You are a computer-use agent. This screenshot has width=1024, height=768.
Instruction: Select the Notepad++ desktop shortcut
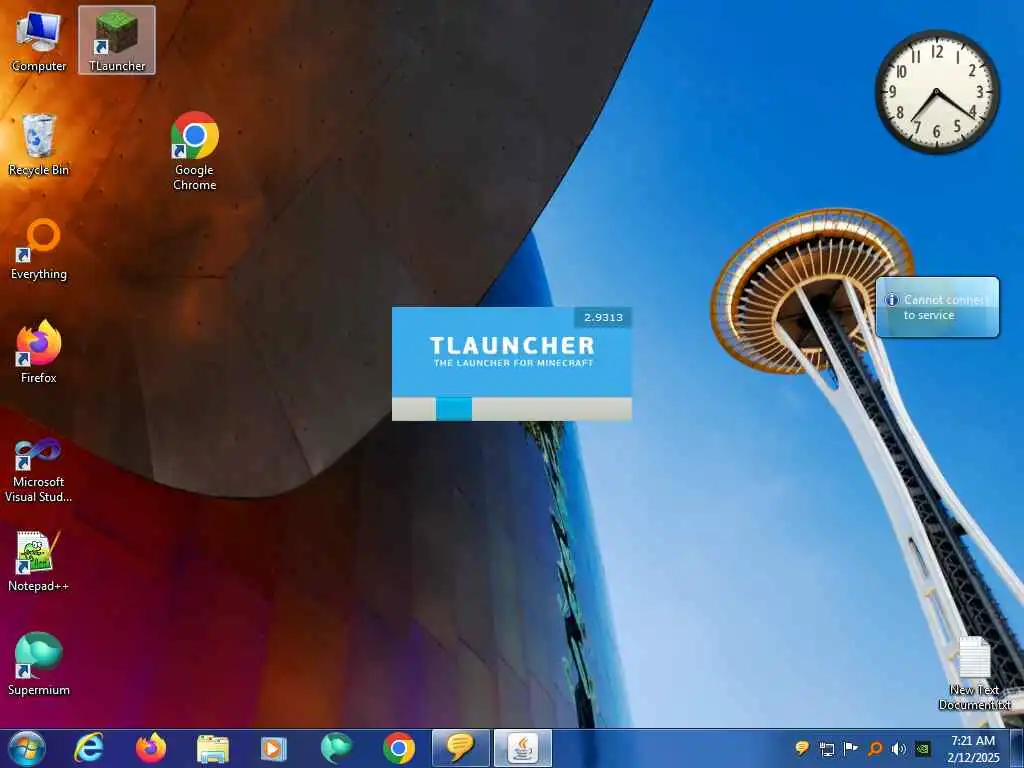pyautogui.click(x=39, y=562)
